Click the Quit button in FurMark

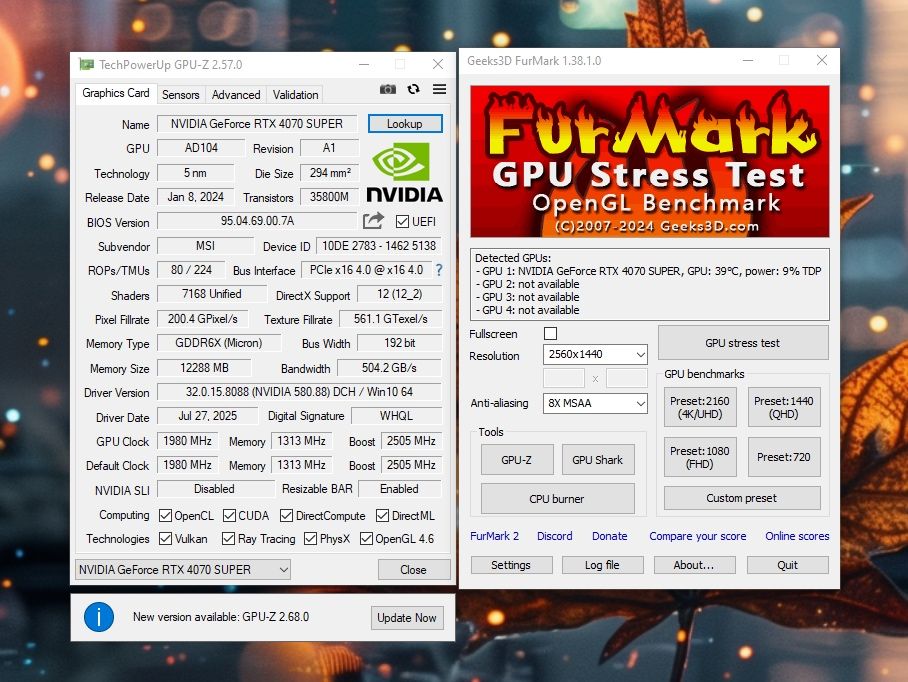click(788, 565)
